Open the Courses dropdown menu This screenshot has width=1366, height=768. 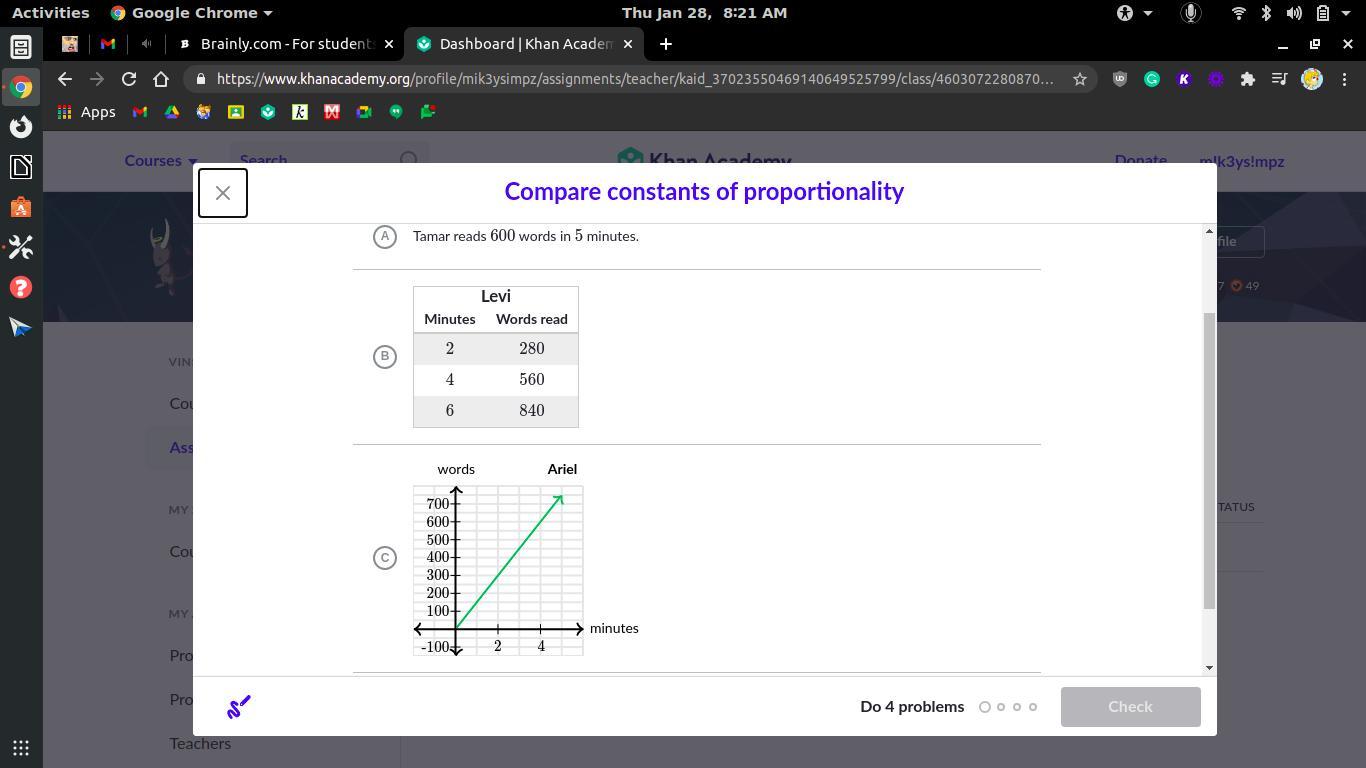[161, 161]
